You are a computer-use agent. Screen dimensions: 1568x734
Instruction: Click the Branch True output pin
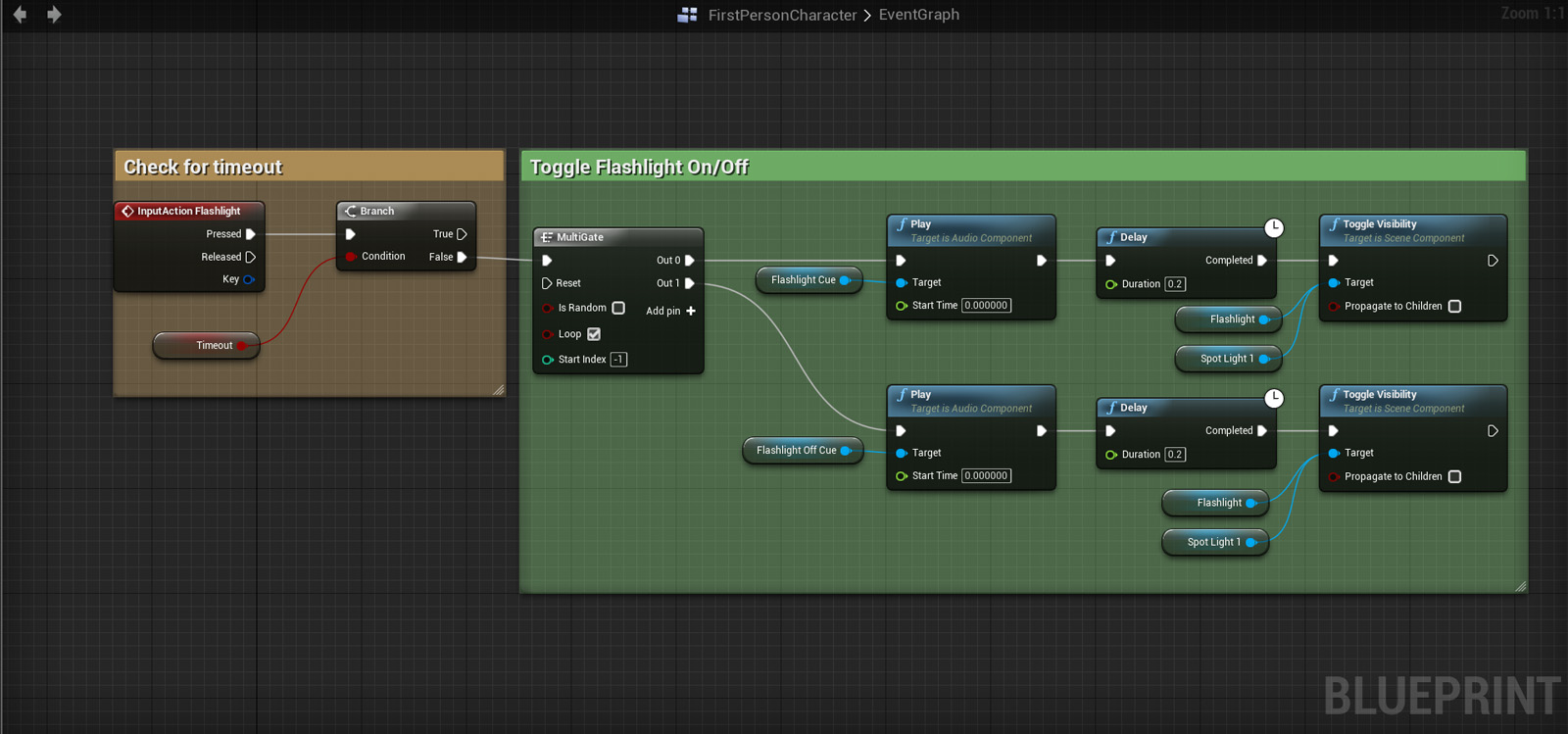point(462,234)
